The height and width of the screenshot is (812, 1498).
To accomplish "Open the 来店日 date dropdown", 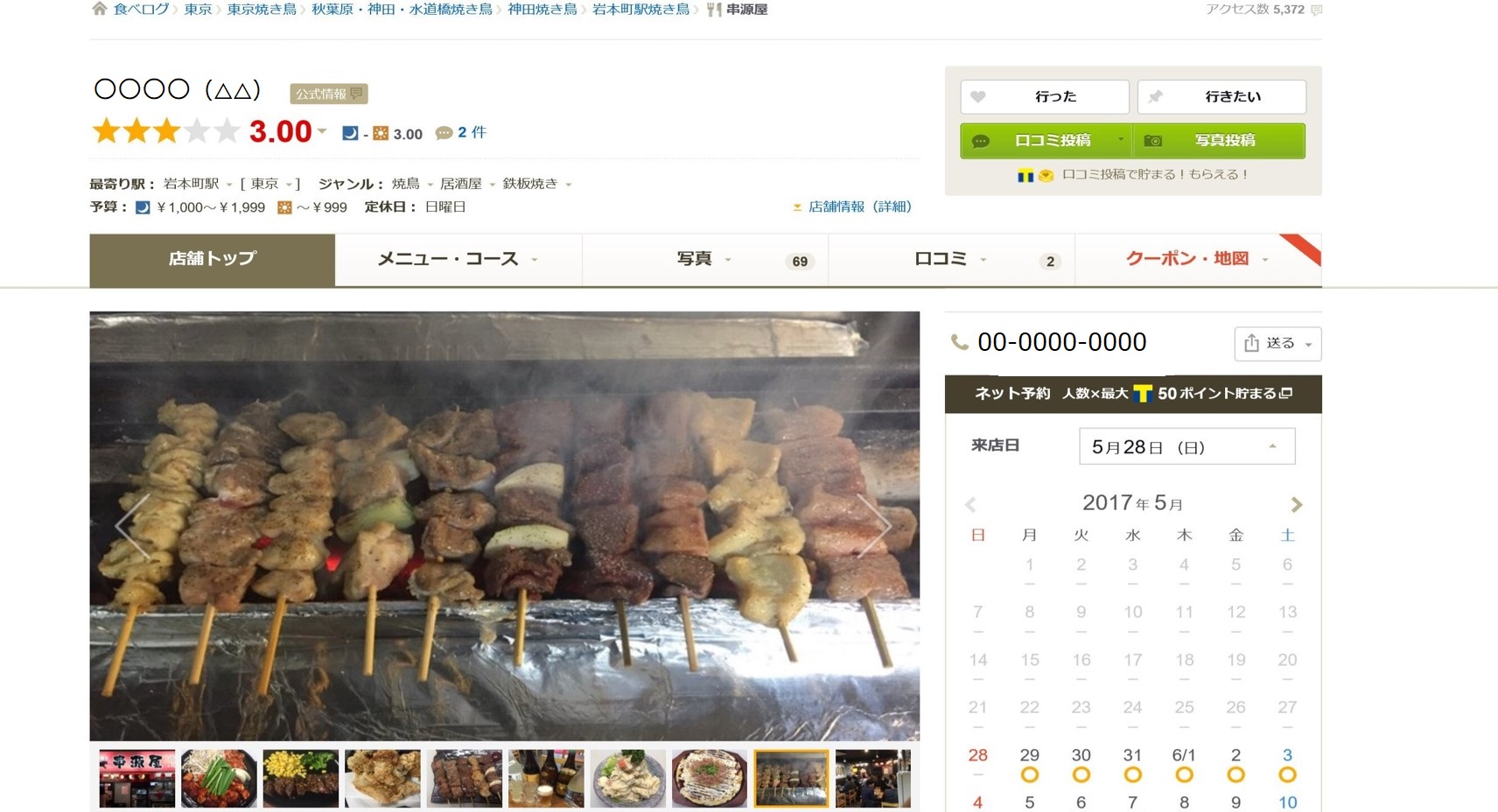I will [1186, 446].
